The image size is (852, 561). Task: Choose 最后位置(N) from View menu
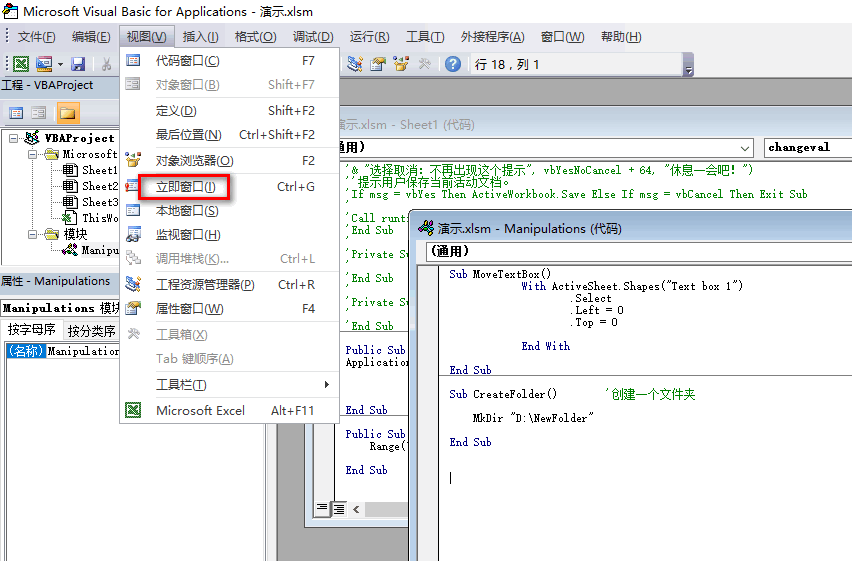(x=229, y=135)
